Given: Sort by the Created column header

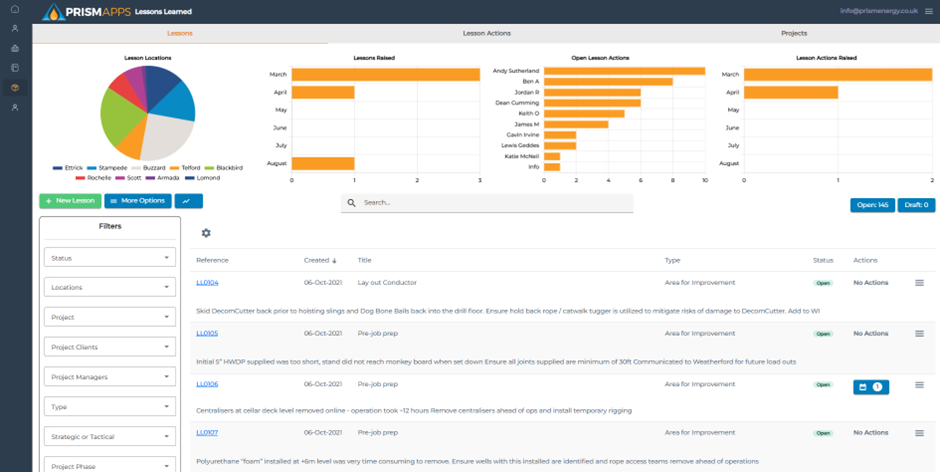Looking at the screenshot, I should pos(320,260).
